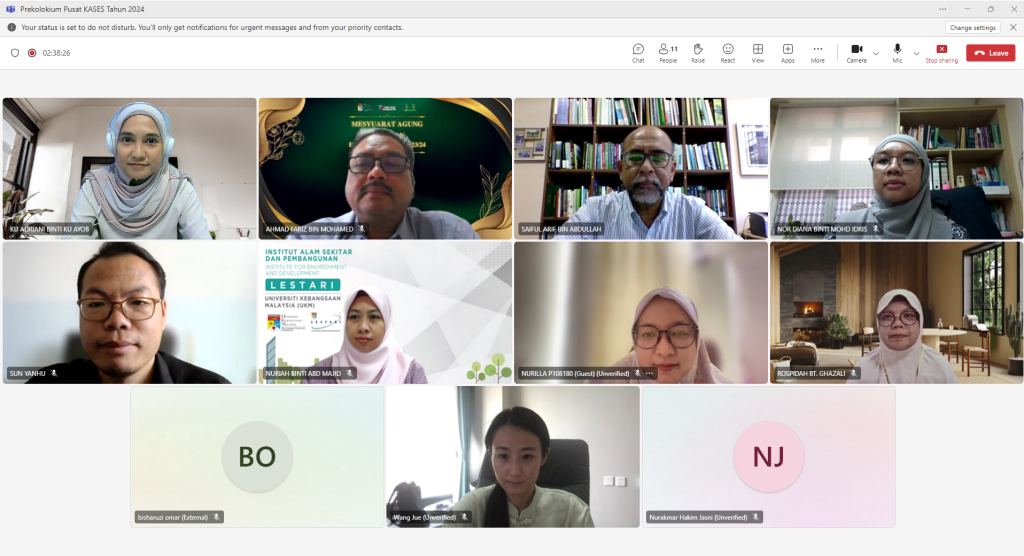Open options menu on NURILLA P108180 tile
1024x556 pixels.
(649, 373)
